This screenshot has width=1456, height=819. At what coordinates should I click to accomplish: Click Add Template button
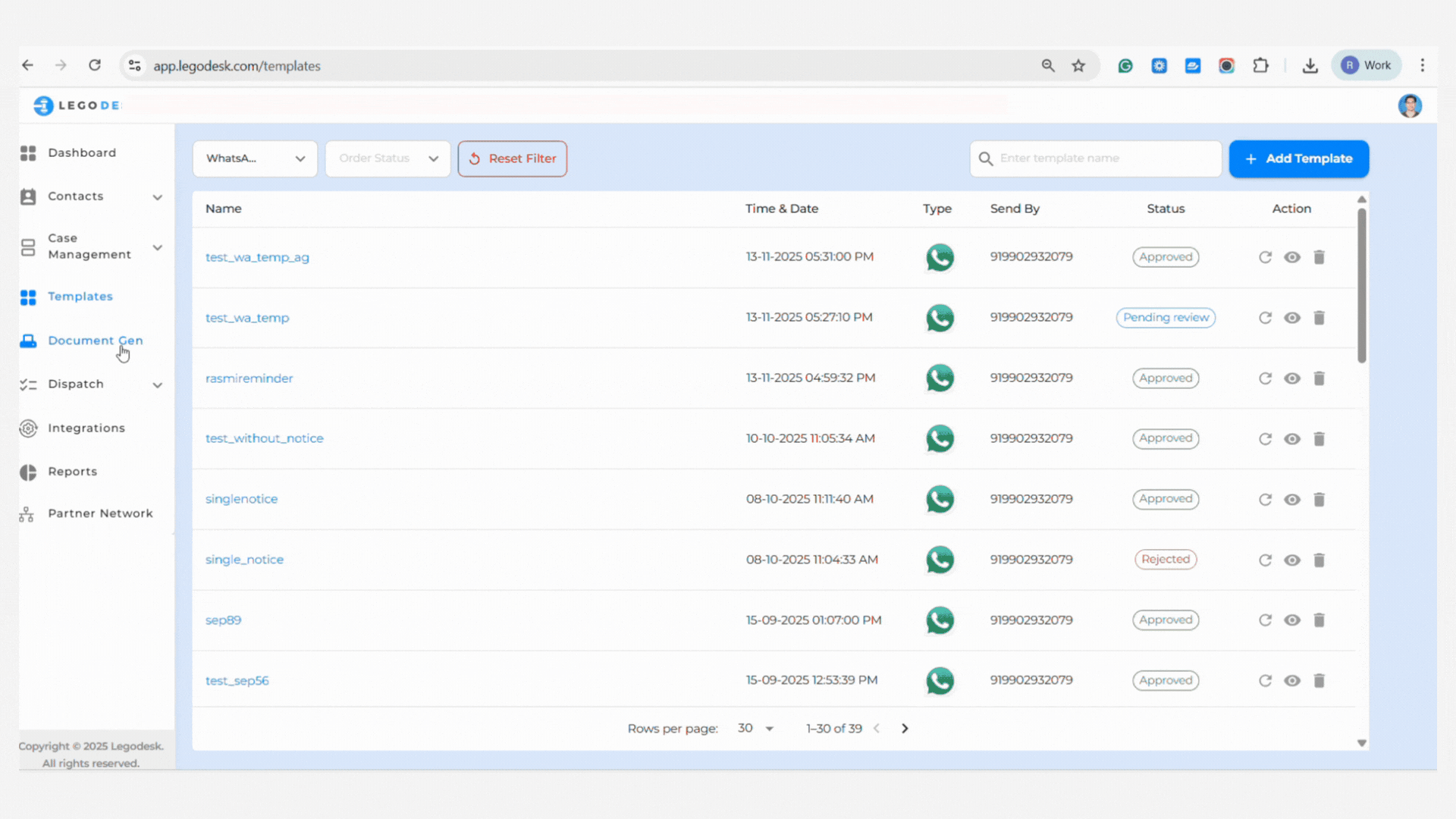click(1299, 158)
